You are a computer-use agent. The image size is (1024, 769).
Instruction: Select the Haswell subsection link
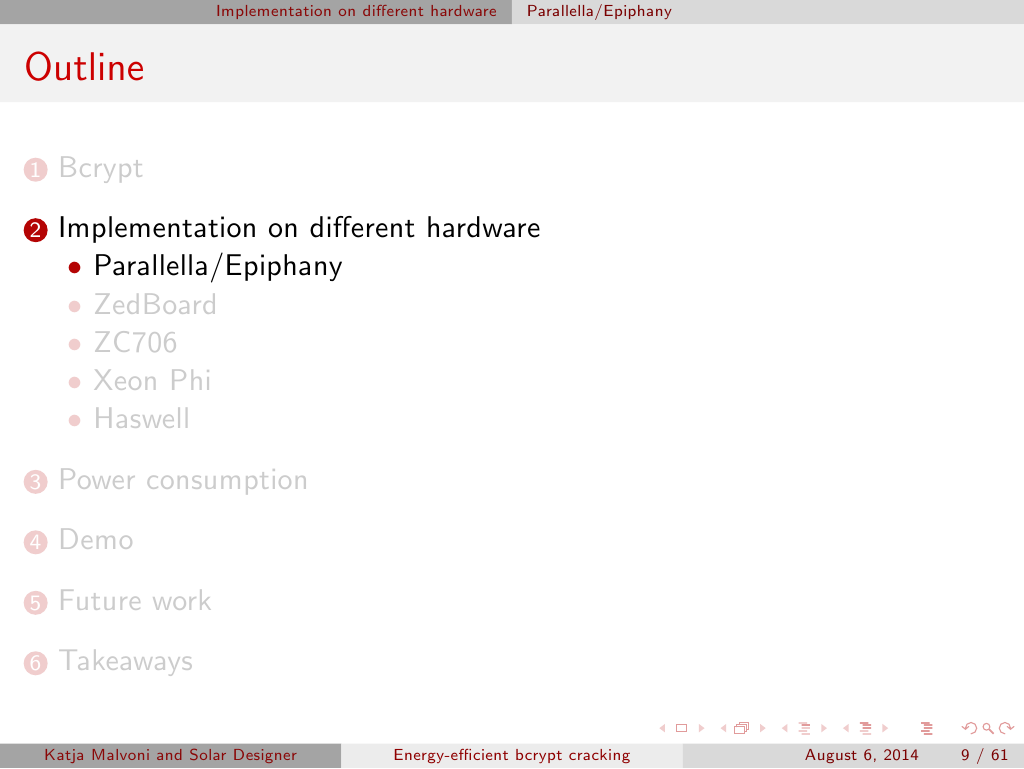click(141, 419)
